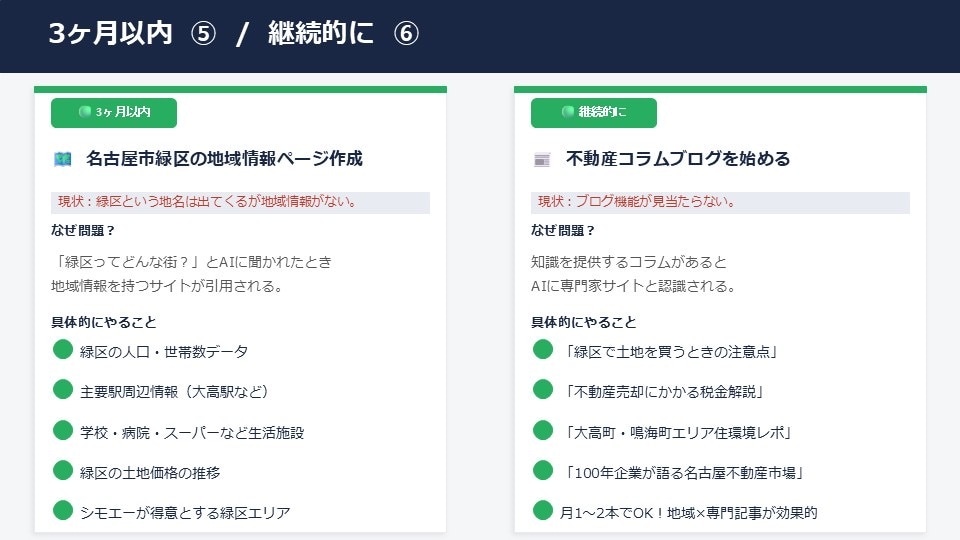
Task: Click the green bullet beside 主要駅周辺情報（大高駅など）
Action: click(63, 389)
